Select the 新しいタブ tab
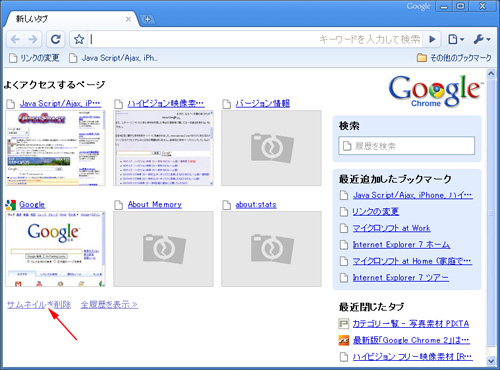The width and height of the screenshot is (500, 370). (70, 19)
